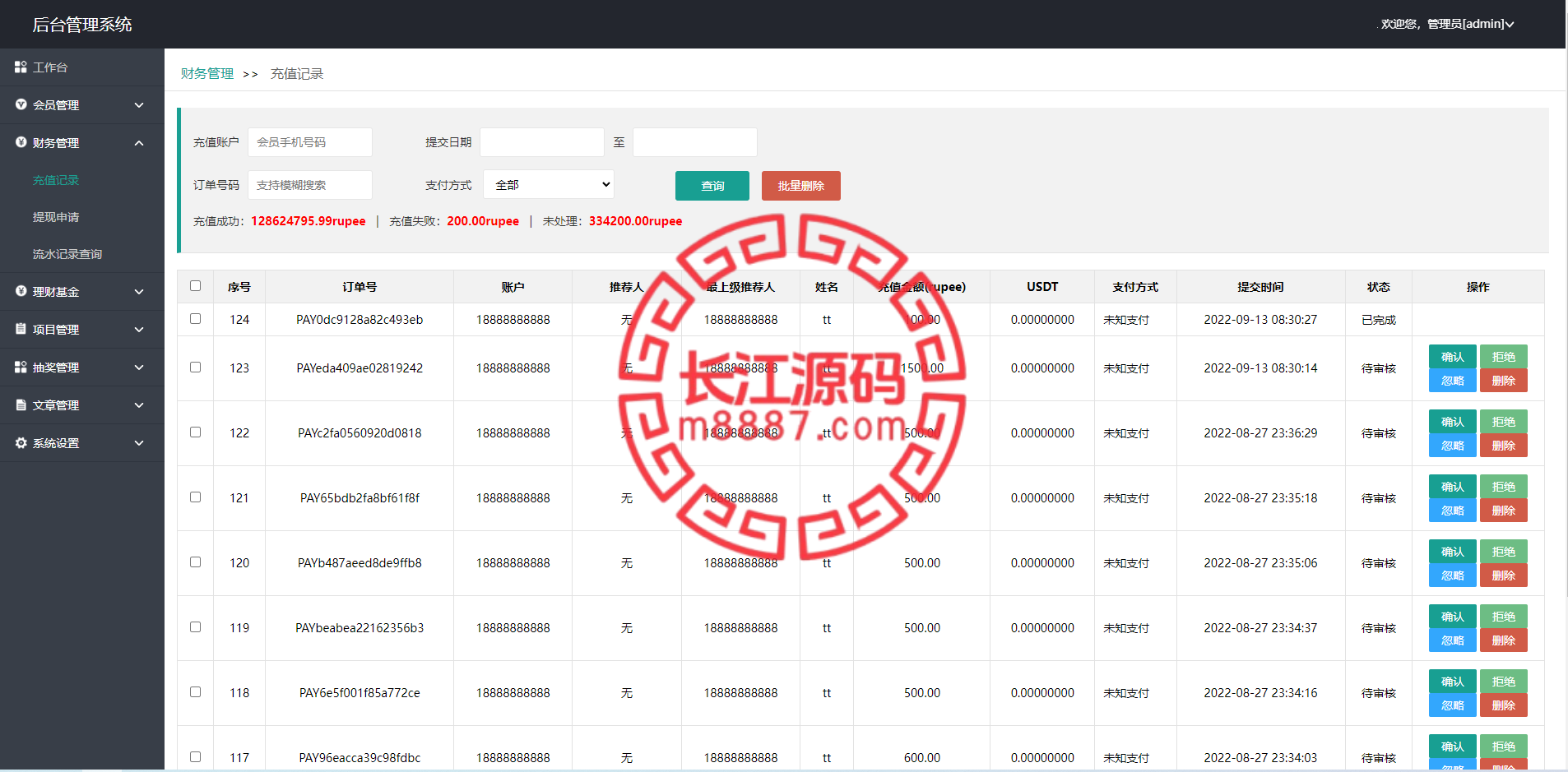Check the box for row 117

195,756
